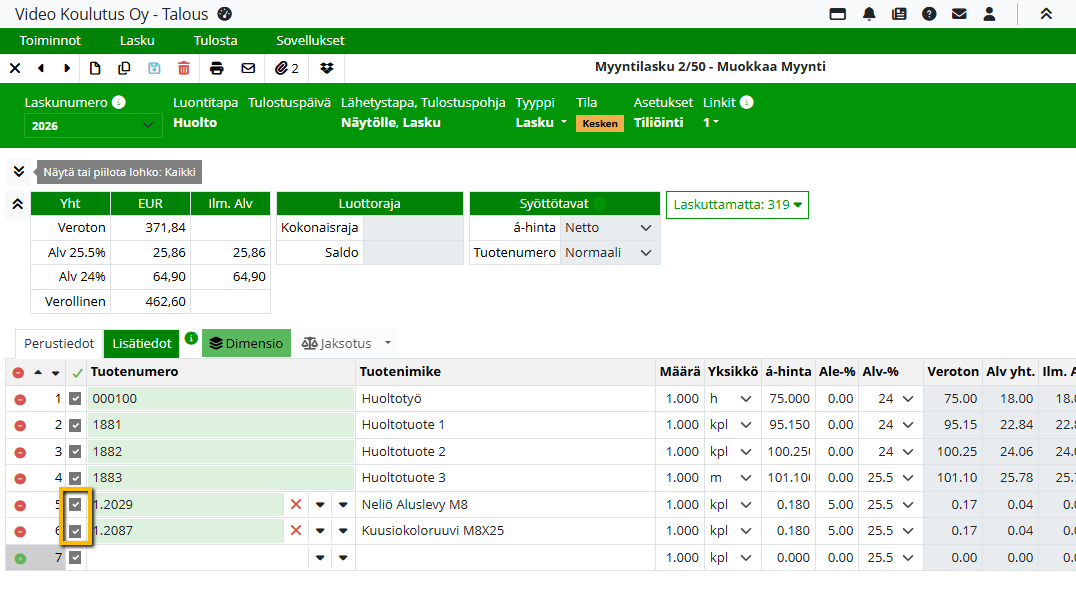Open the Laskunumero 2026 dropdown
Viewport: 1076px width, 594px height.
(x=92, y=125)
